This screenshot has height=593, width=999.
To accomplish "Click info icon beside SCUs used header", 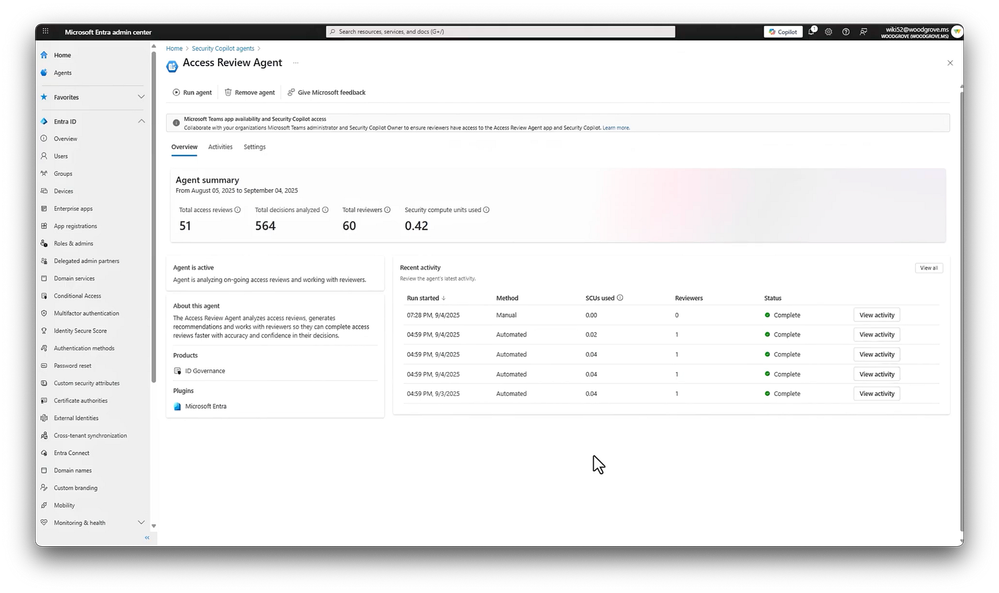I will [x=620, y=297].
